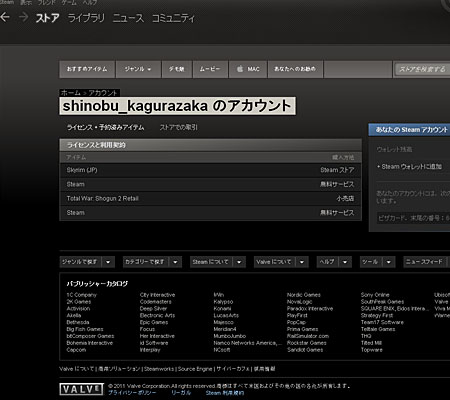Screen dimensions: 450x400
Task: Open the Activision publisher link
Action: (78, 309)
